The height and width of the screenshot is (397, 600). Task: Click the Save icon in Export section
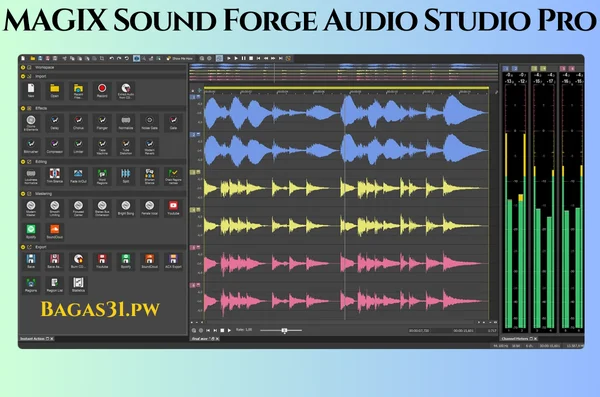pos(31,261)
